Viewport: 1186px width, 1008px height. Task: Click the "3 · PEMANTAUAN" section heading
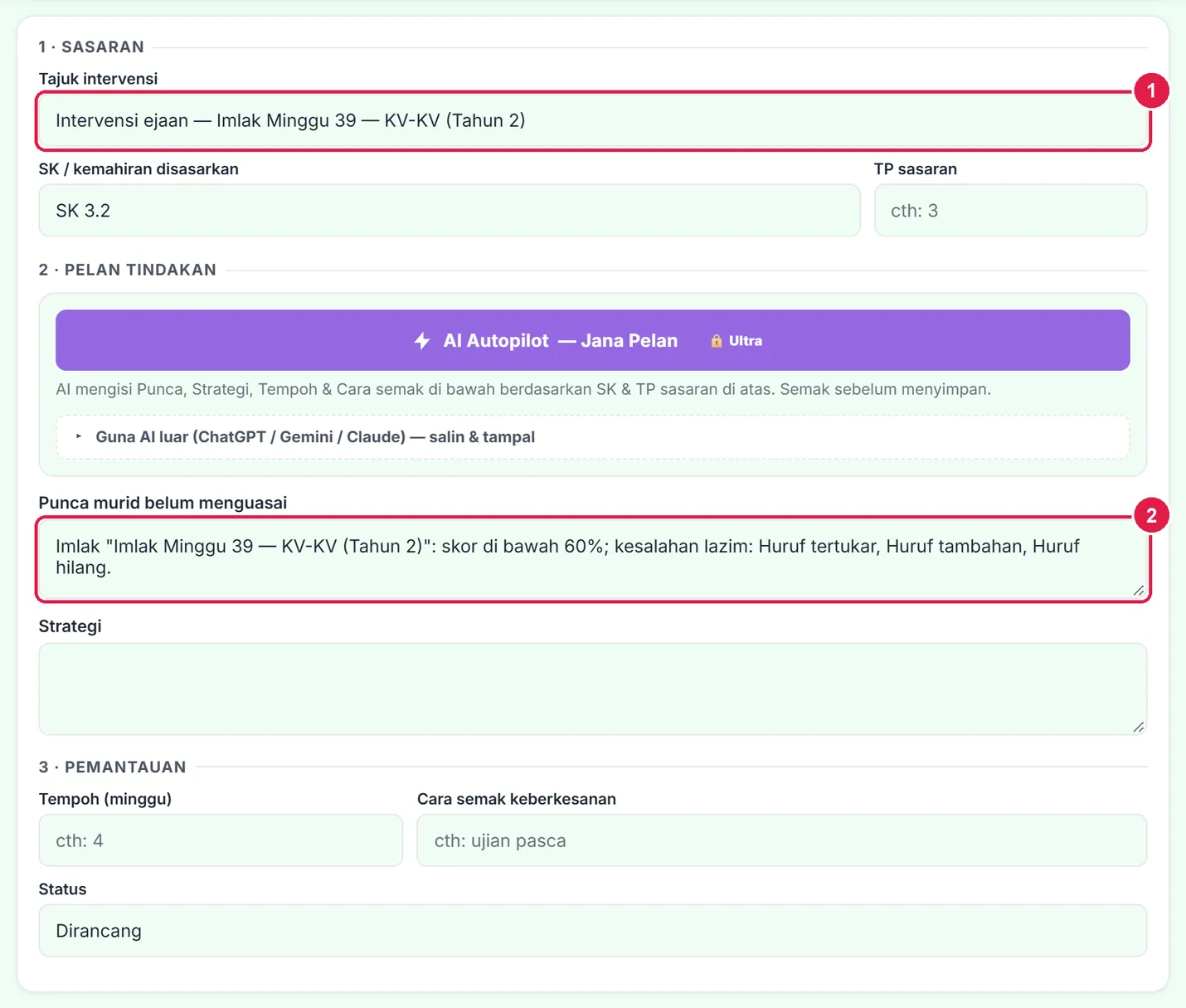click(x=113, y=767)
